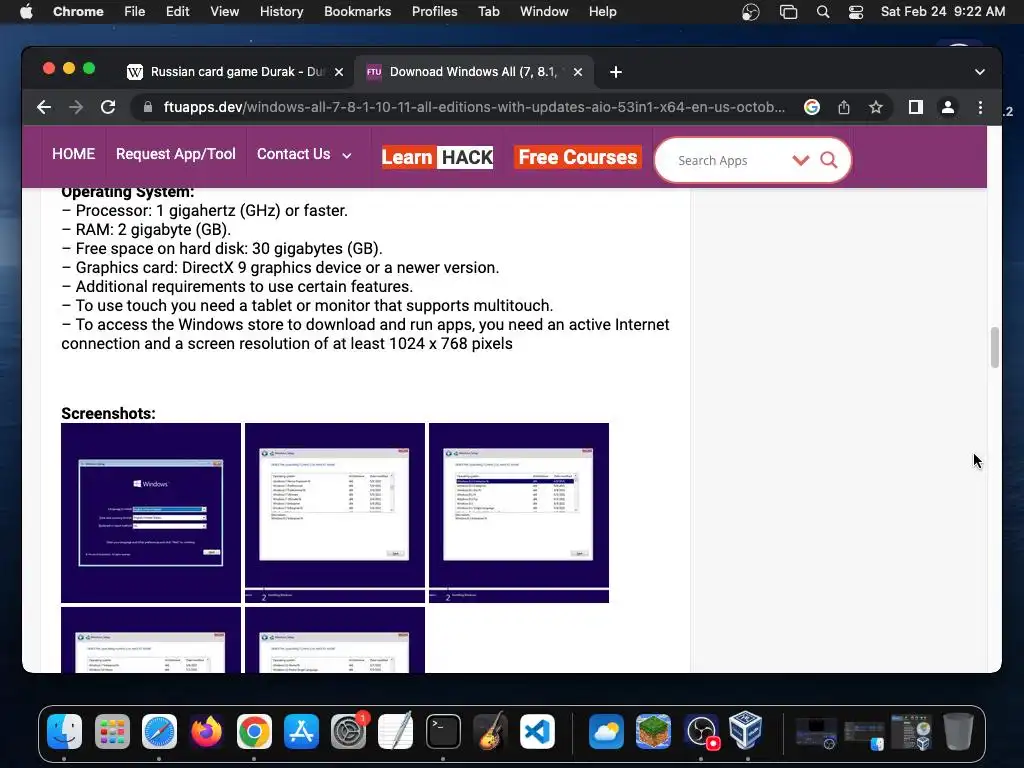Go to HOME on site navigation
Screen dimensions: 1024x768
click(74, 154)
